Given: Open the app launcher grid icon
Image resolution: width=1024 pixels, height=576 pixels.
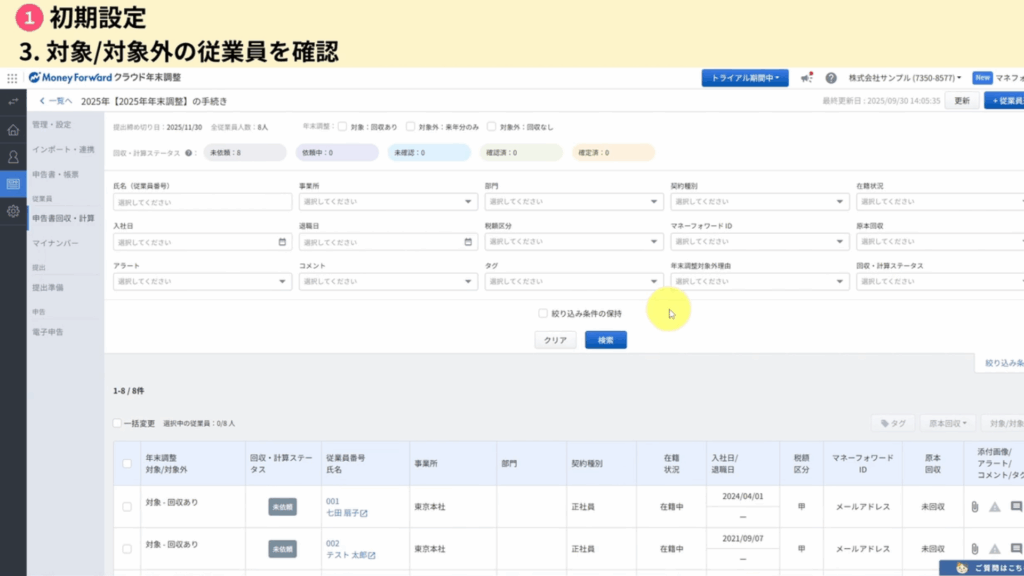Looking at the screenshot, I should tap(12, 78).
